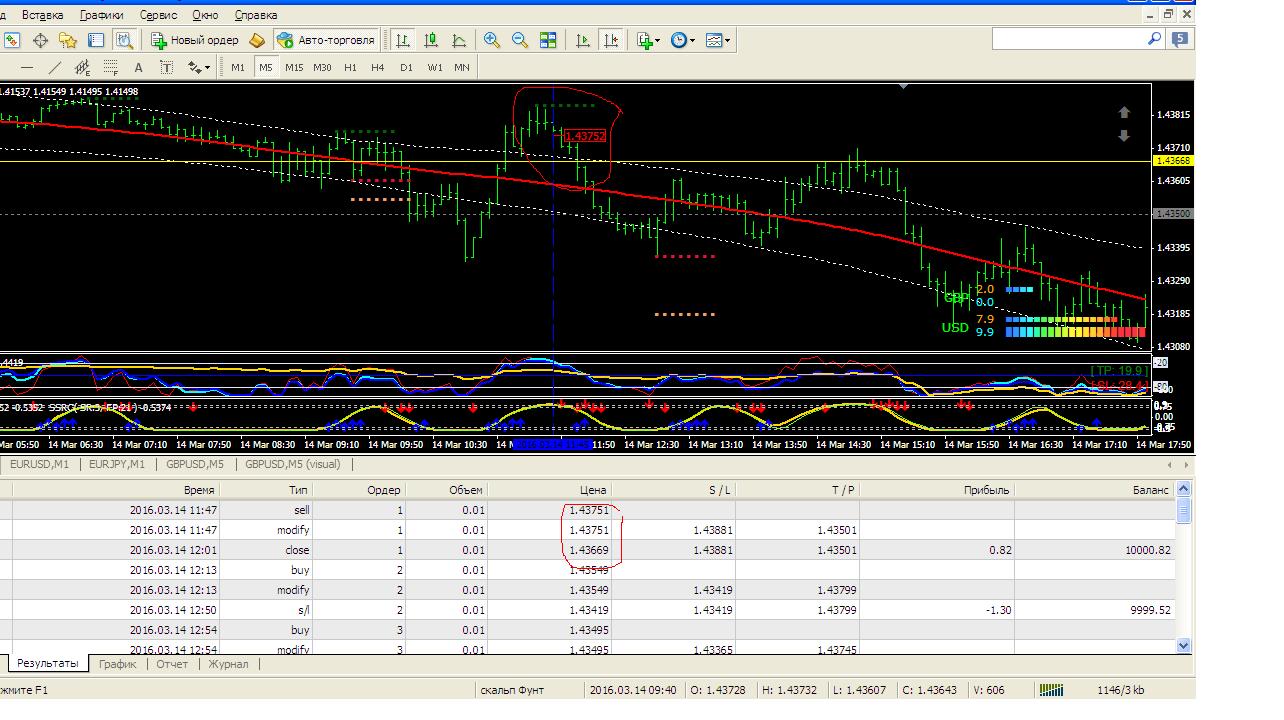The image size is (1284, 720).
Task: Click the chart shift triangle marker
Action: 904,87
